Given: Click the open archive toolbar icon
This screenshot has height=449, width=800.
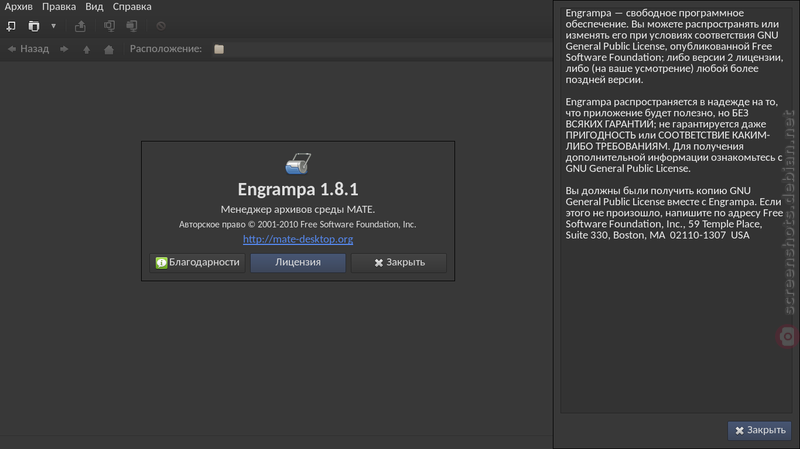Looking at the screenshot, I should click(x=34, y=26).
